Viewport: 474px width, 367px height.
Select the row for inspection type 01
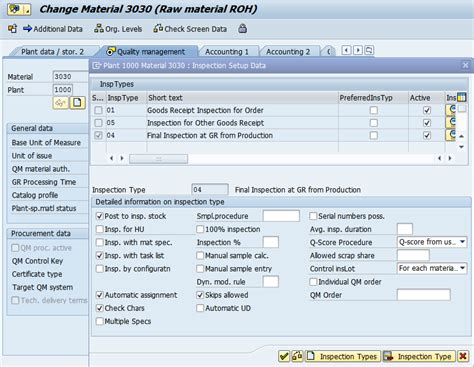98,110
